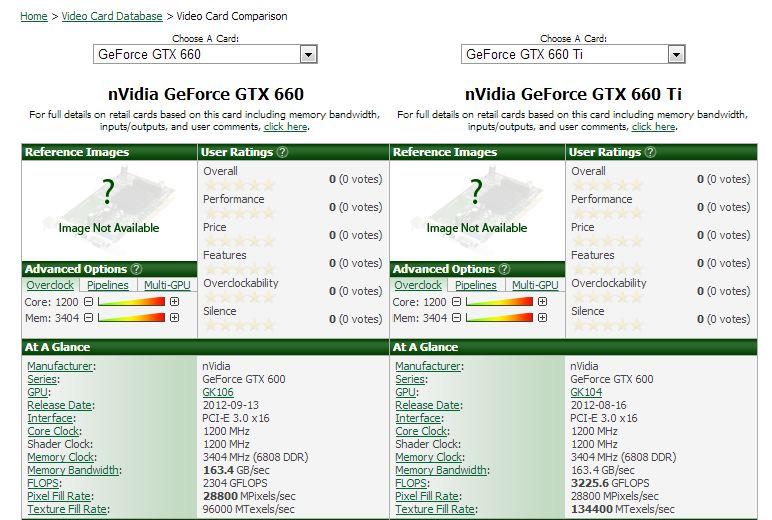Open the GeForce GTX 660 Ti card dropdown
772x520 pixels.
tap(573, 54)
